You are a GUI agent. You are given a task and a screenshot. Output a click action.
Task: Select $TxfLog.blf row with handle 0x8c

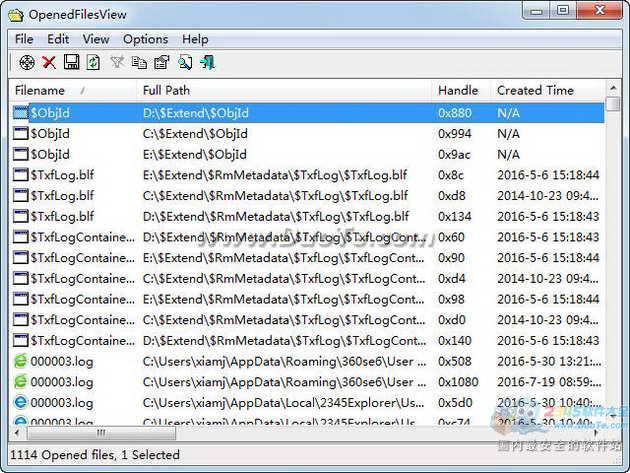(x=307, y=175)
